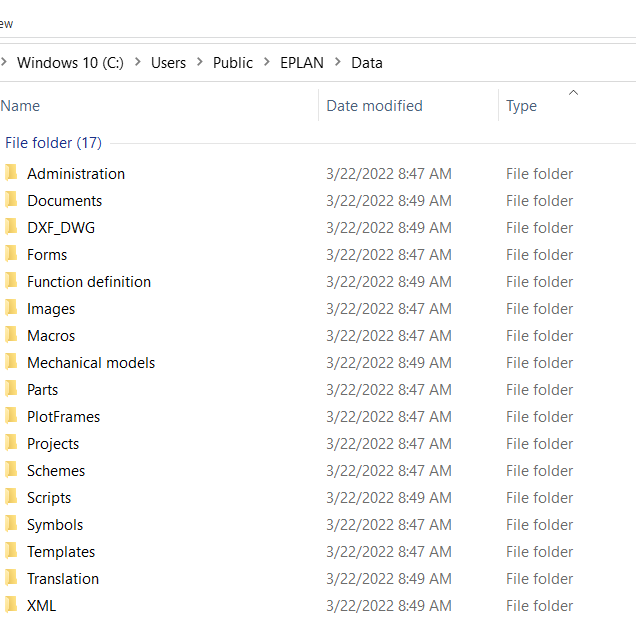Select the XML folder icon
Image resolution: width=636 pixels, height=637 pixels.
pos(11,605)
